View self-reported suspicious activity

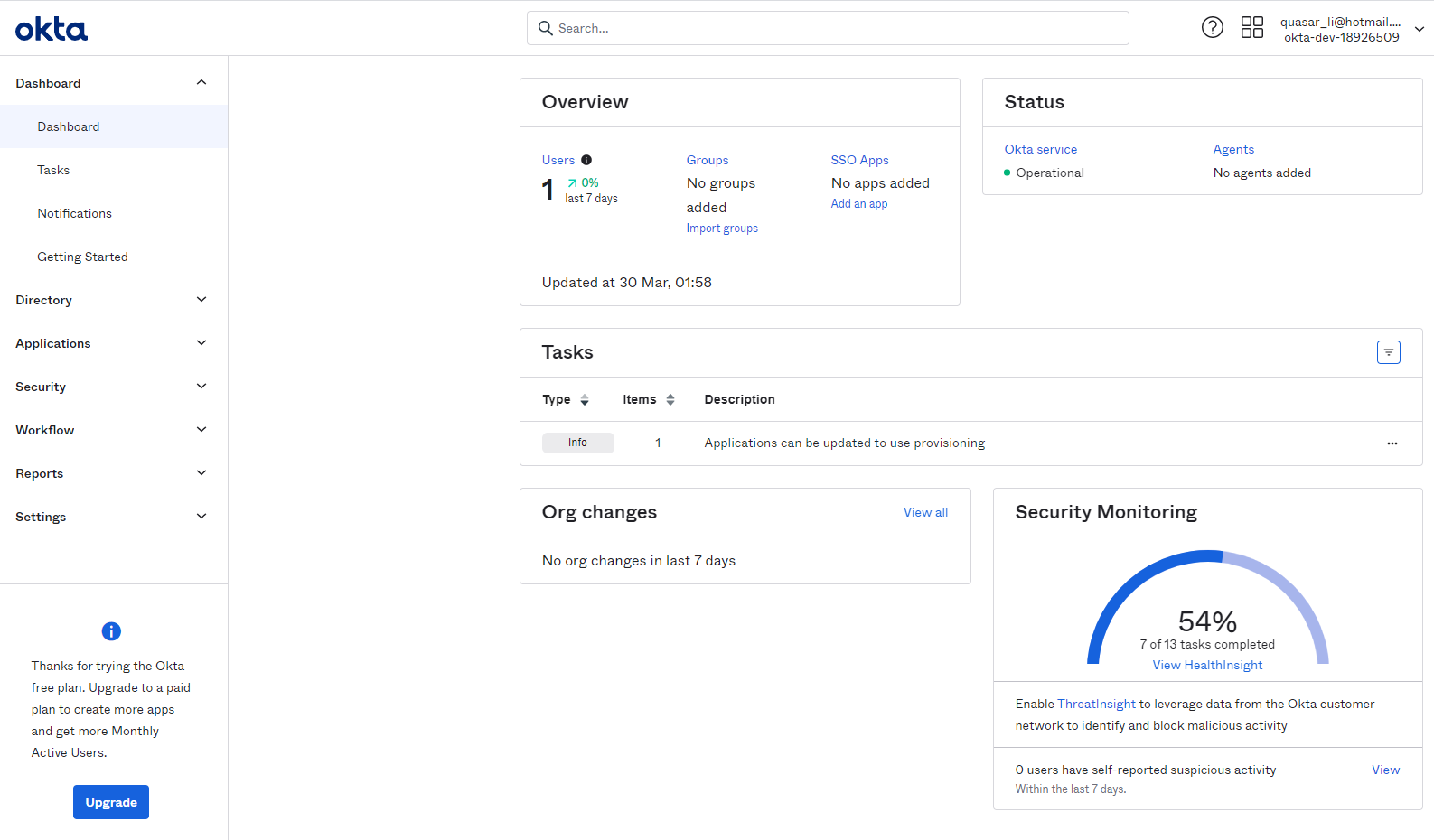pos(1385,770)
